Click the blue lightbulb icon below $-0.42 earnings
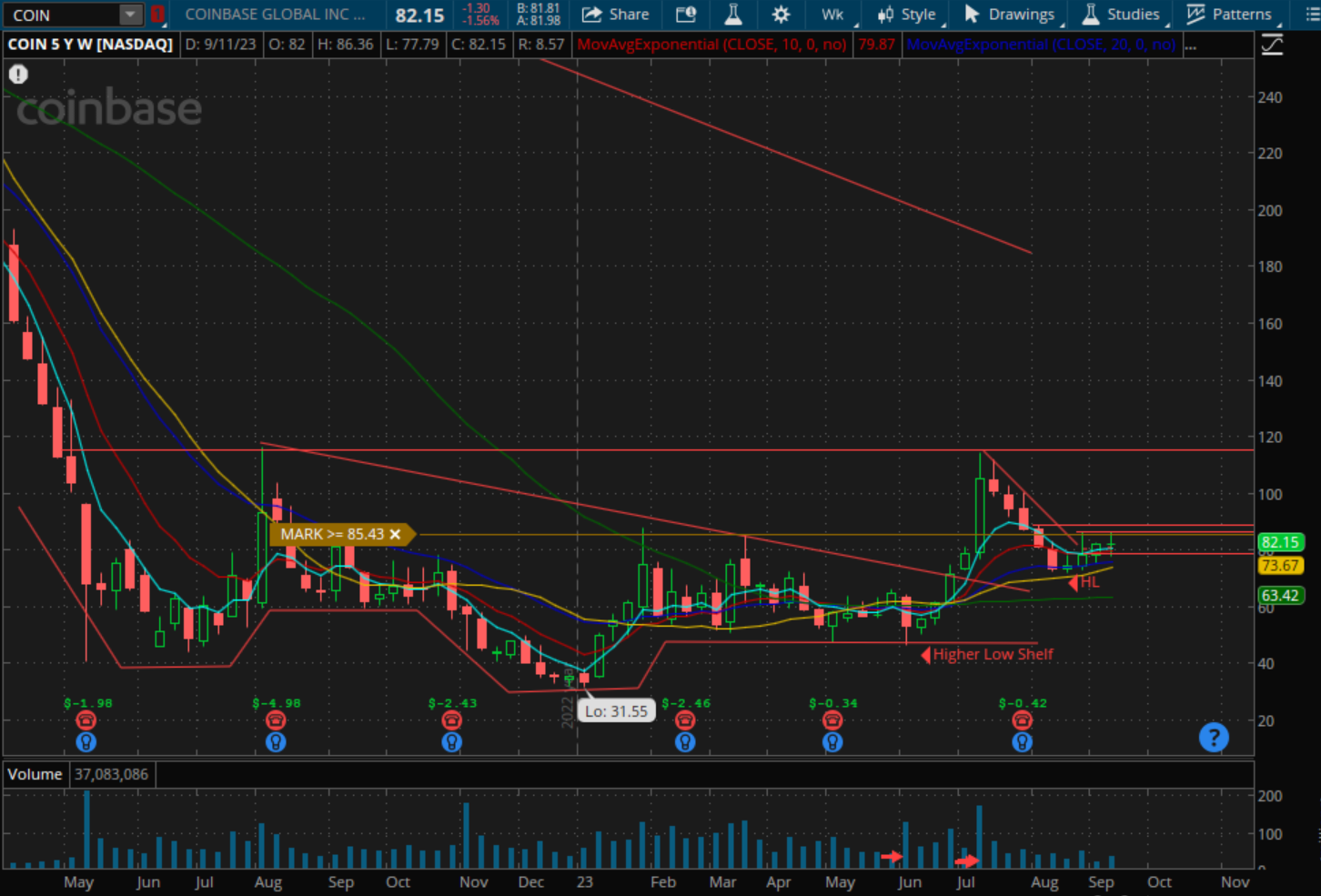Image resolution: width=1321 pixels, height=896 pixels. [x=1022, y=742]
